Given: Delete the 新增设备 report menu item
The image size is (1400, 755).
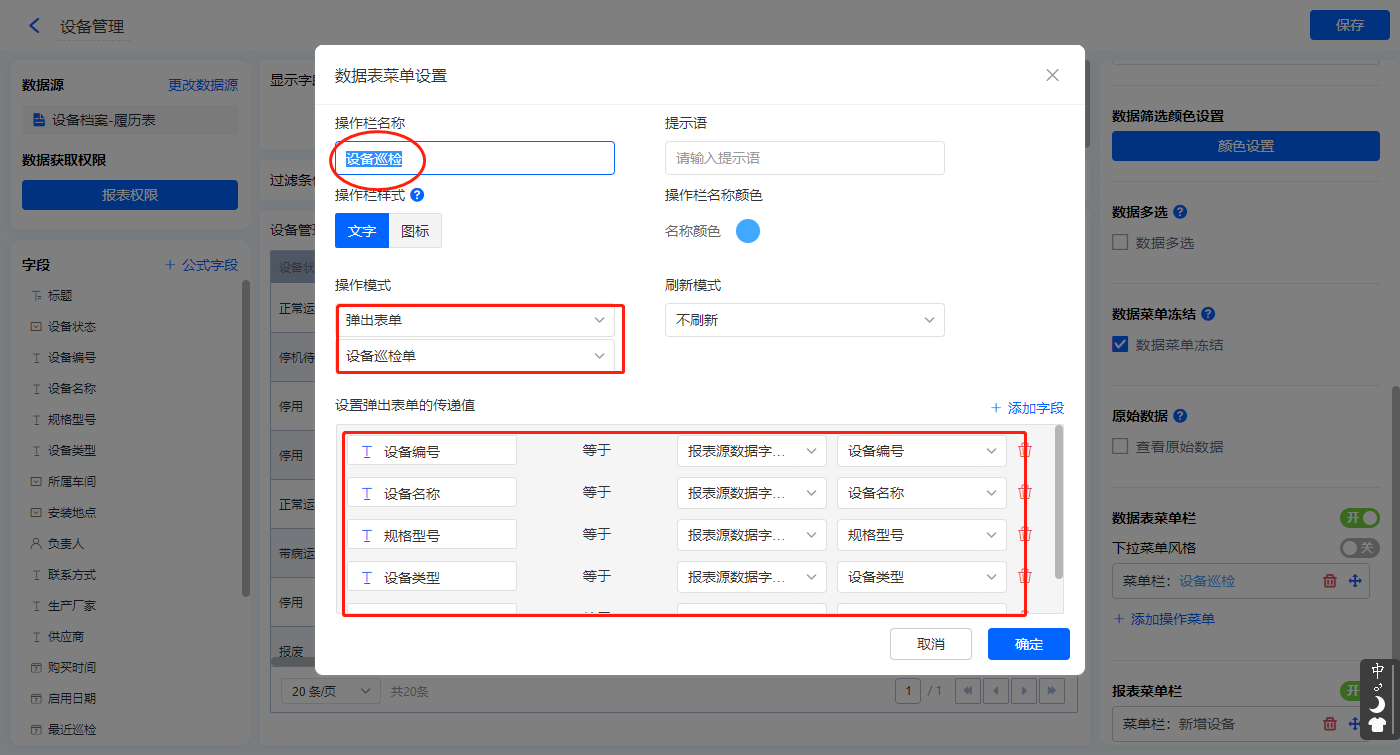Looking at the screenshot, I should point(1329,724).
